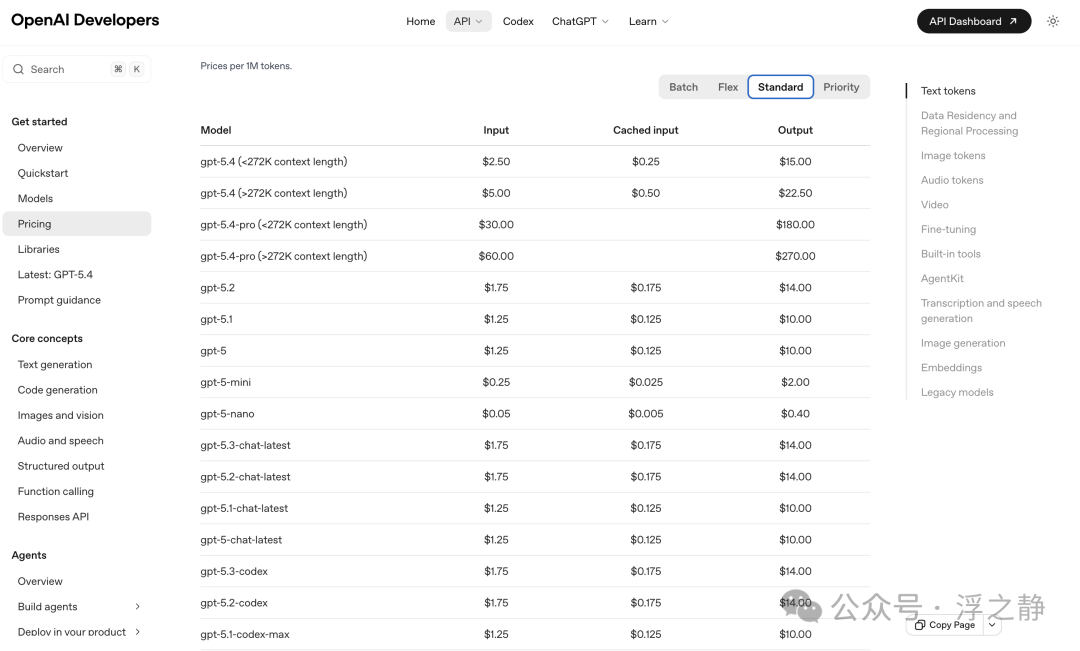Viewport: 1080px width, 651px height.
Task: Jump to Embeddings section
Action: 951,368
